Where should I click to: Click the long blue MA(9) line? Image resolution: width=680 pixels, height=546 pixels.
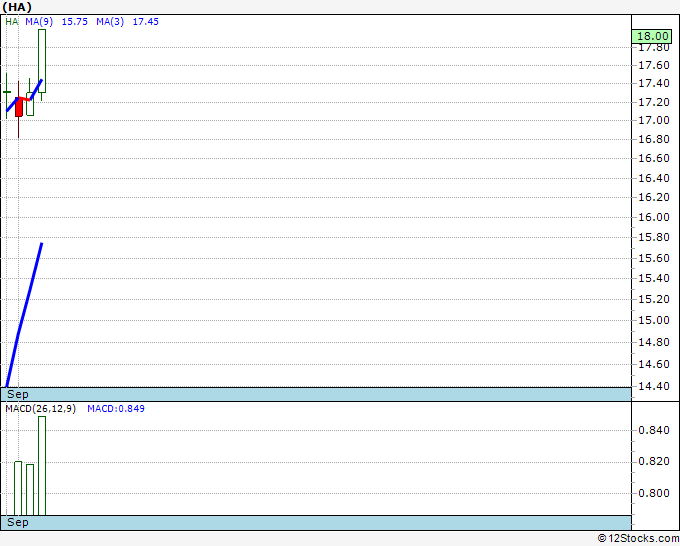[24, 315]
